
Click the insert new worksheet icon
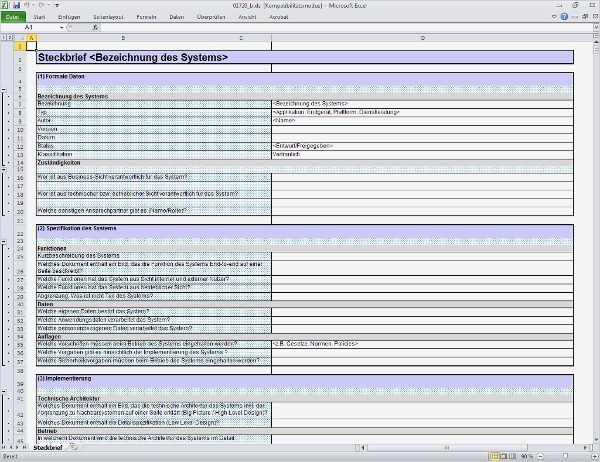tap(73, 447)
